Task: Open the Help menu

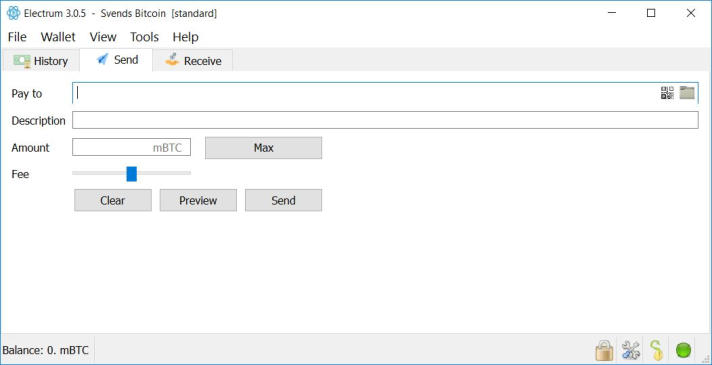Action: point(185,37)
